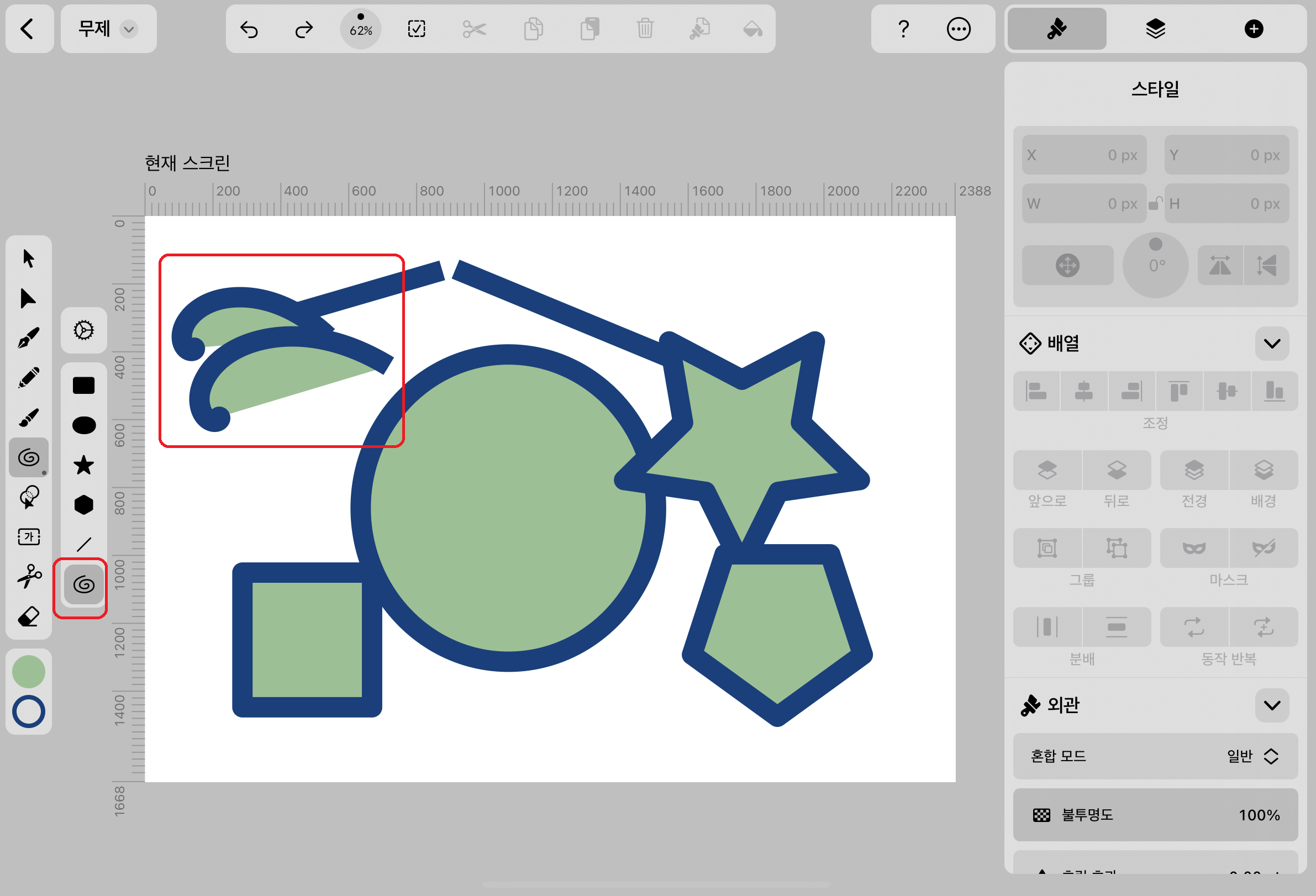Toggle the width-height aspect lock
Screen dimensions: 1316x896
point(1155,203)
